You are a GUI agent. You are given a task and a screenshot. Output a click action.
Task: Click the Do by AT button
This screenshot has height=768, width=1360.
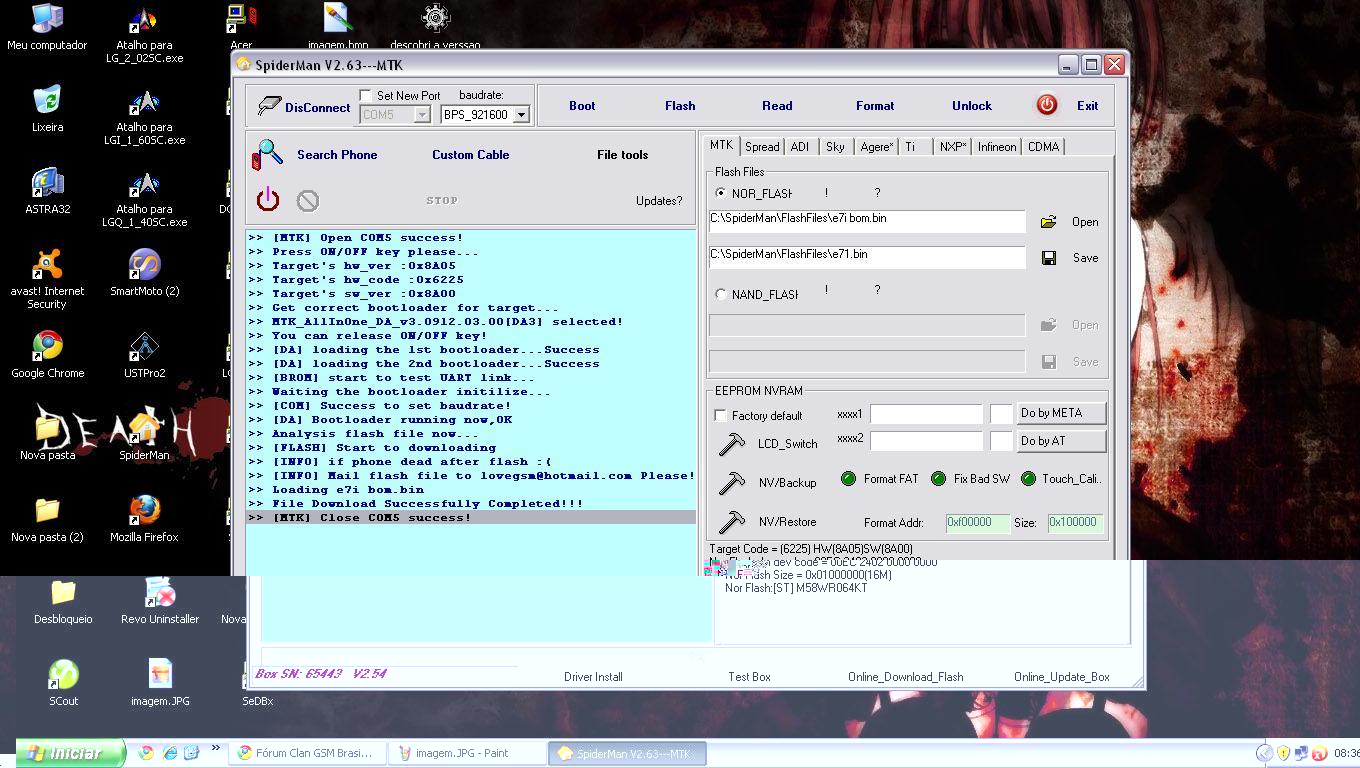(x=1061, y=441)
